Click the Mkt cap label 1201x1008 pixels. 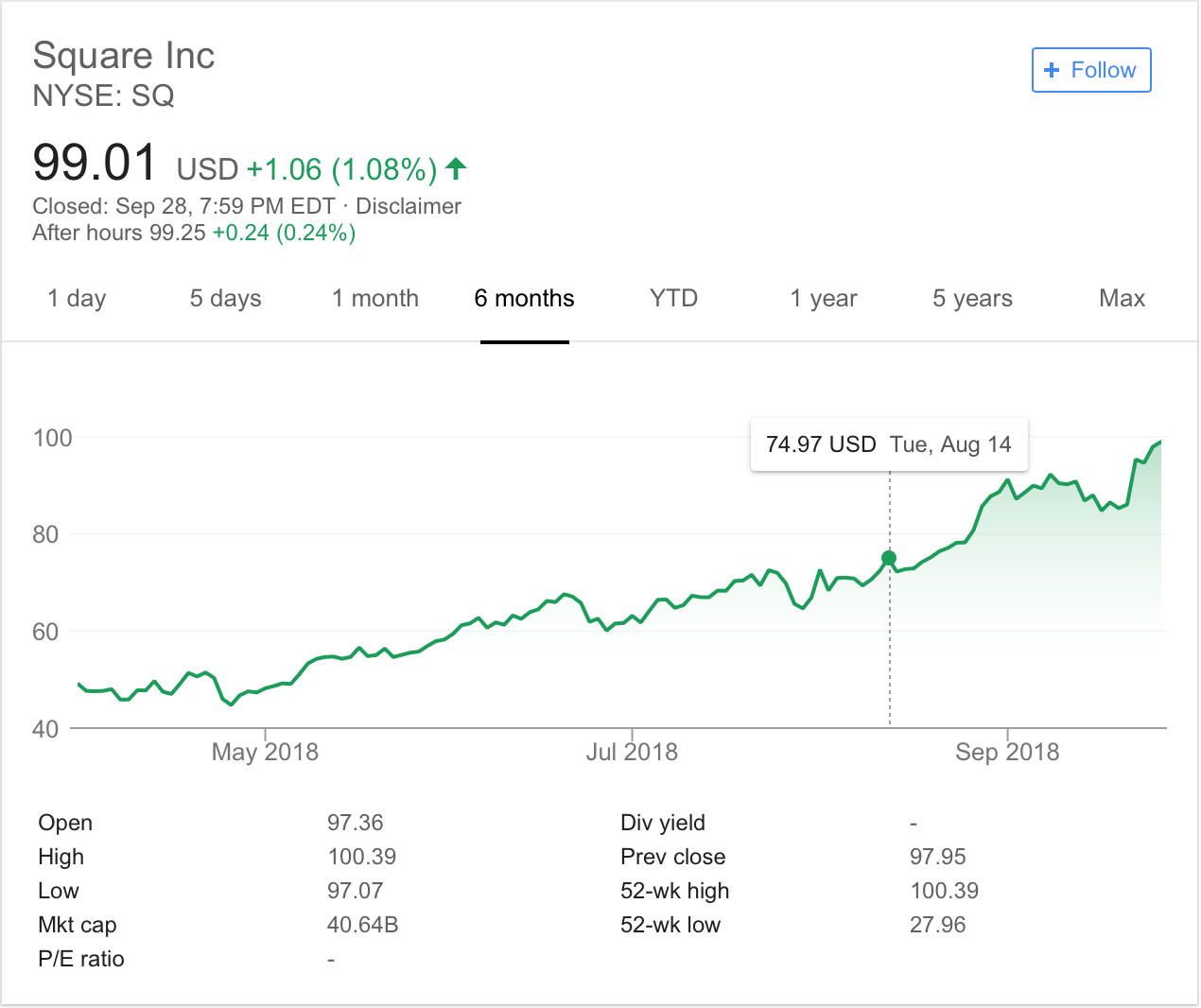click(78, 925)
